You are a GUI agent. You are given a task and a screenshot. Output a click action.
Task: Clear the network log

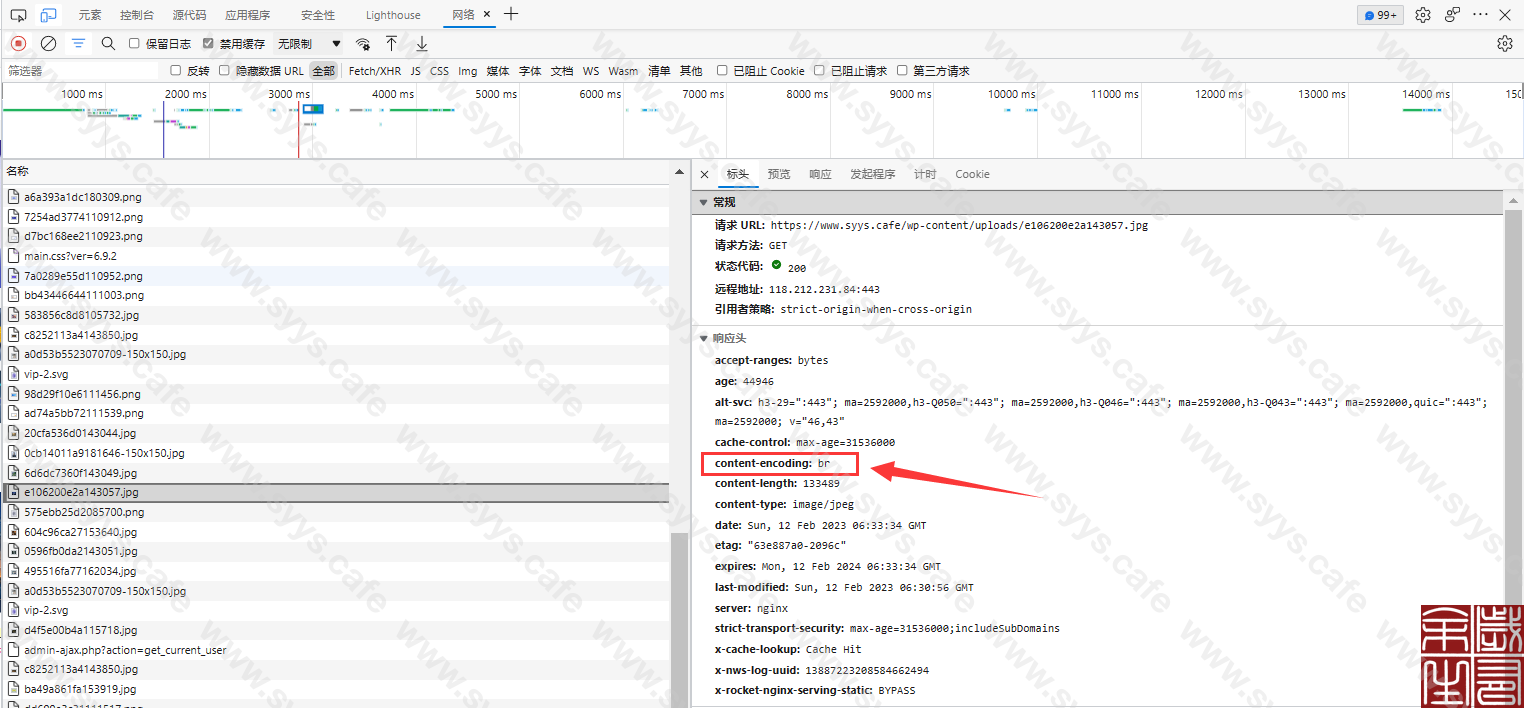tap(48, 43)
